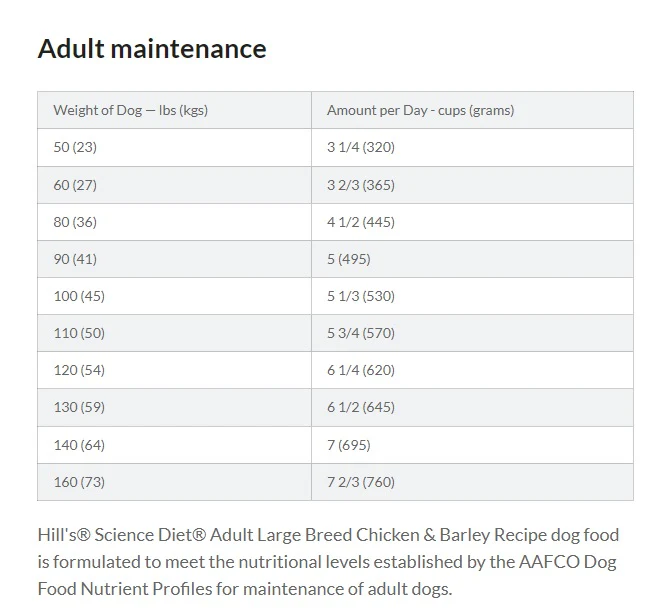Screen dimensions: 672x612
Task: Click the 100 (45) weight cell
Action: tap(174, 296)
